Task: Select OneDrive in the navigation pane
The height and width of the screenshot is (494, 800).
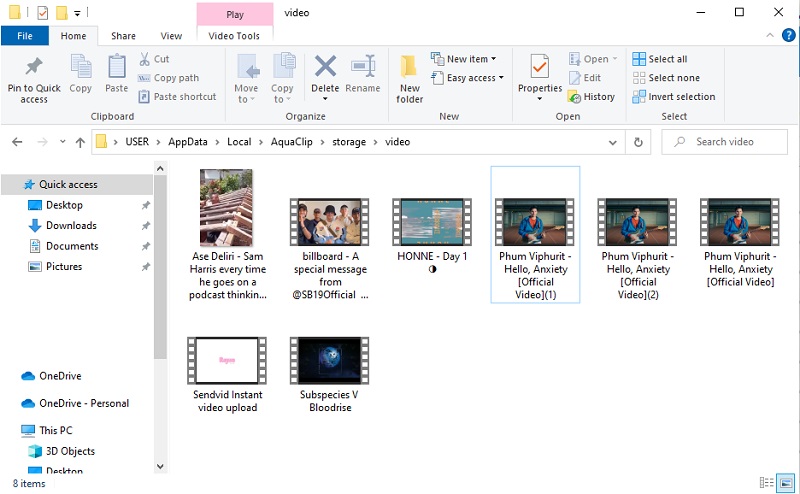Action: (x=60, y=376)
